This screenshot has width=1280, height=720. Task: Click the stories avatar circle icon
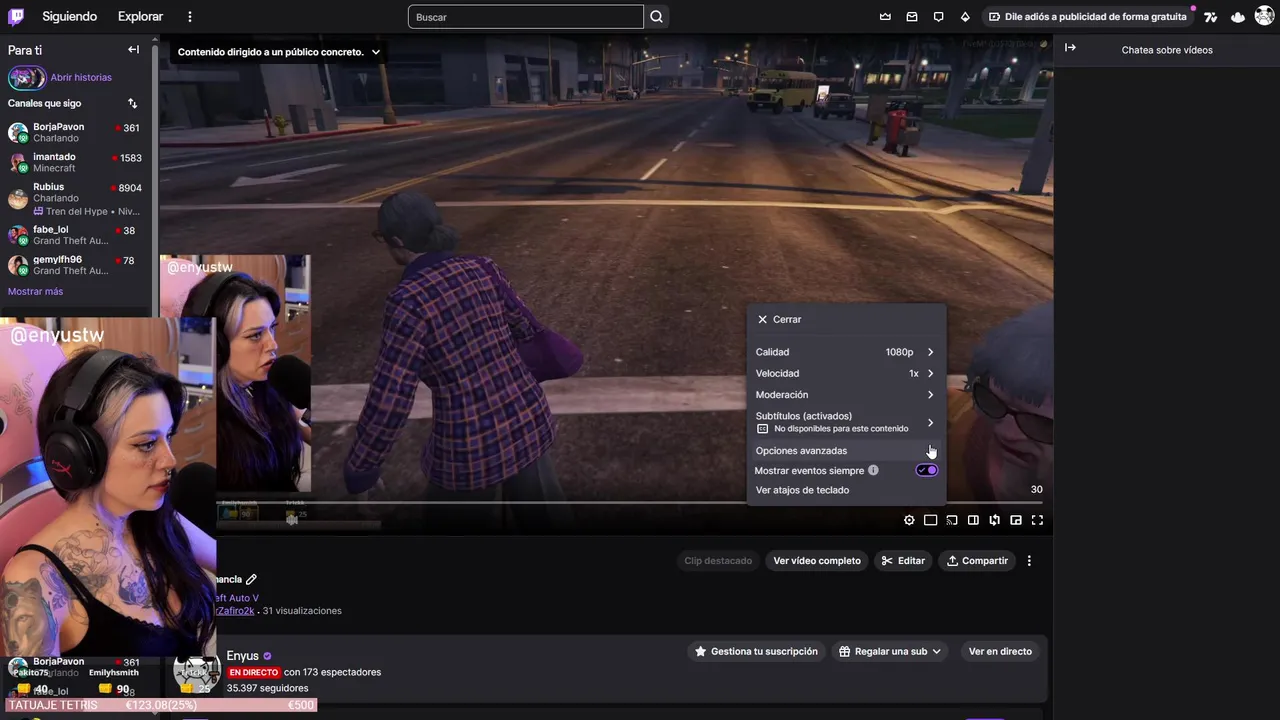click(x=27, y=77)
